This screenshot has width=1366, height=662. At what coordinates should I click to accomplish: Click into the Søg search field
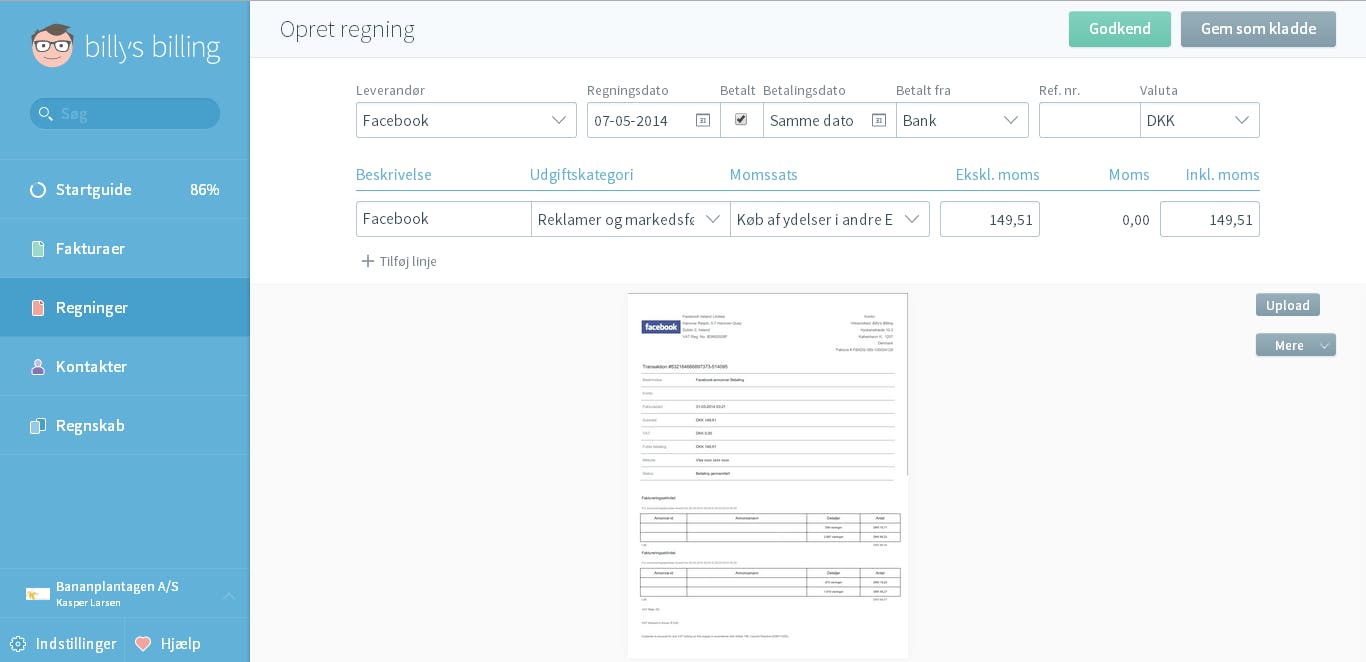[125, 113]
